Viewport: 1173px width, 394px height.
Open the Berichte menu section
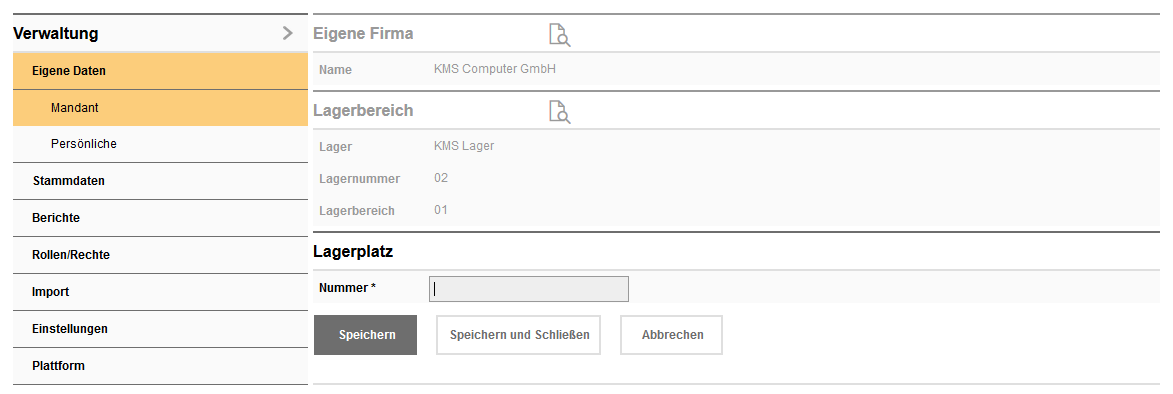(160, 218)
